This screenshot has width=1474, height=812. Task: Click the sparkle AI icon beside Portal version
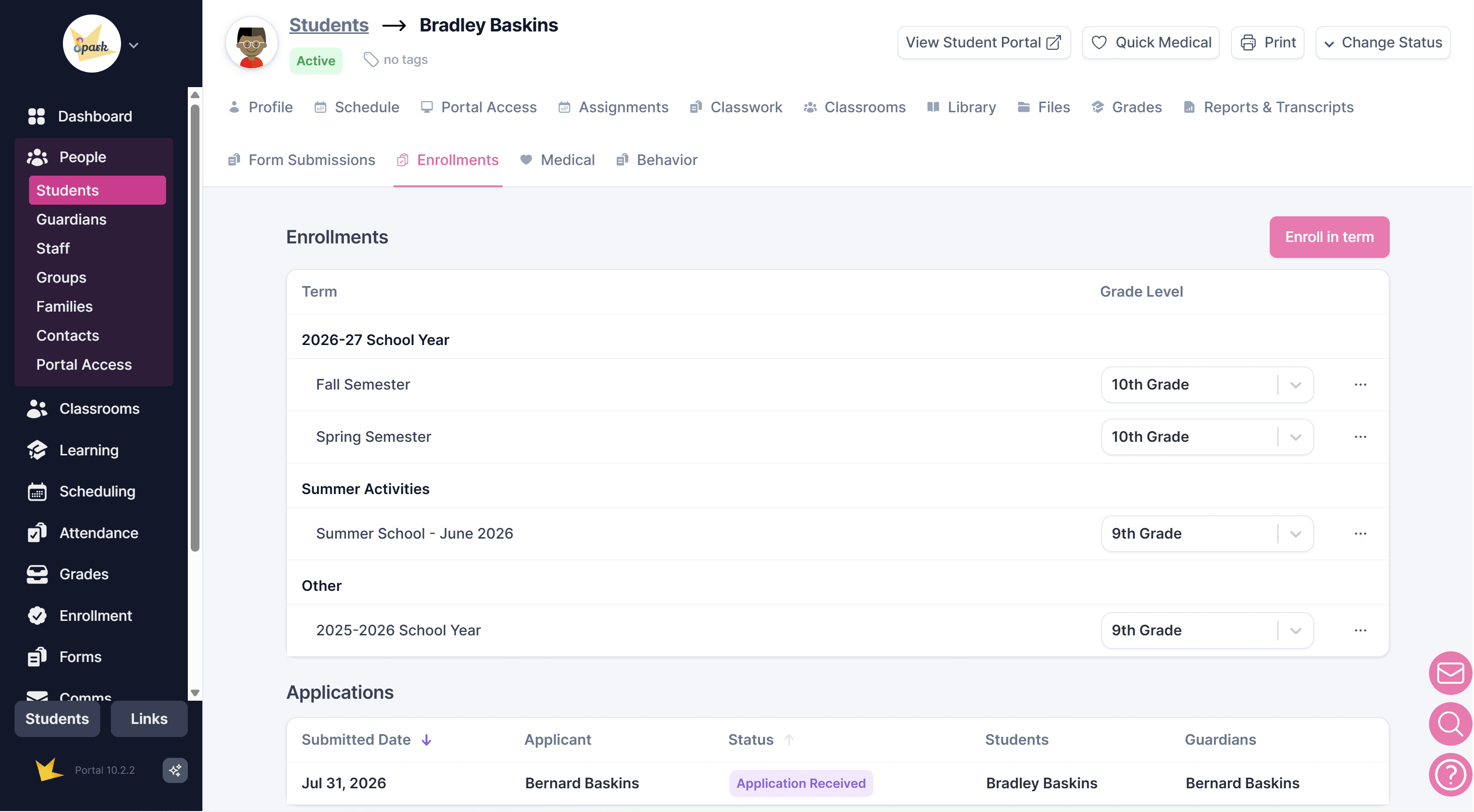[175, 770]
